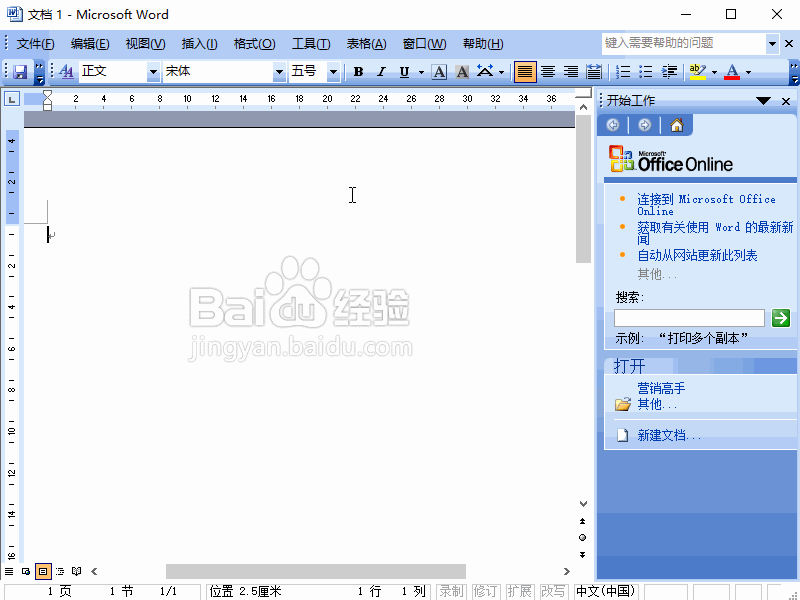Open highlight color dropdown arrow

pyautogui.click(x=714, y=72)
